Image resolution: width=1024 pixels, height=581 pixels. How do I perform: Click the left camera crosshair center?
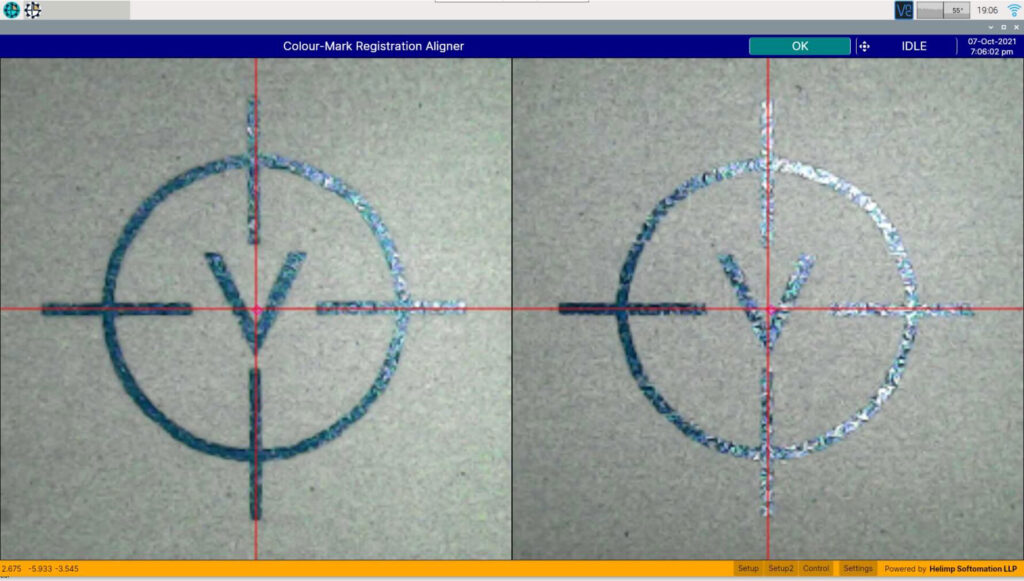256,309
